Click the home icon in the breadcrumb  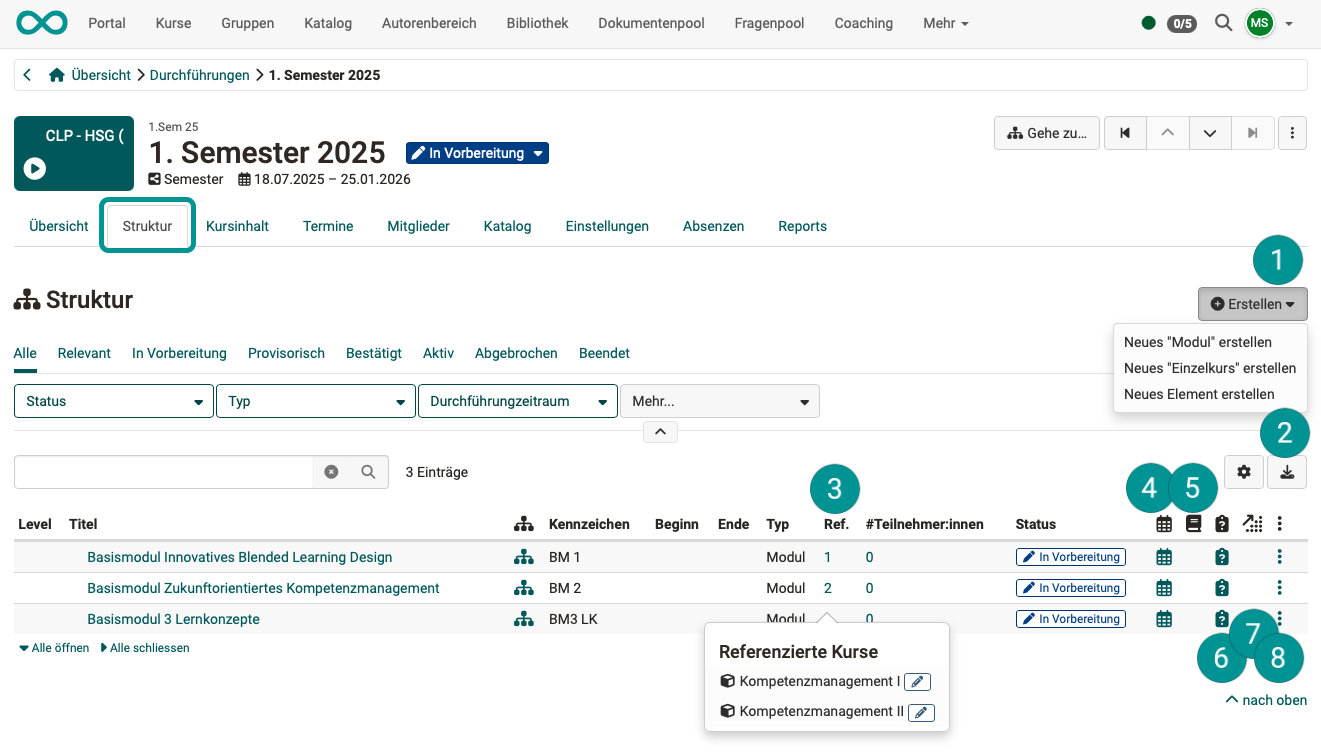[57, 74]
